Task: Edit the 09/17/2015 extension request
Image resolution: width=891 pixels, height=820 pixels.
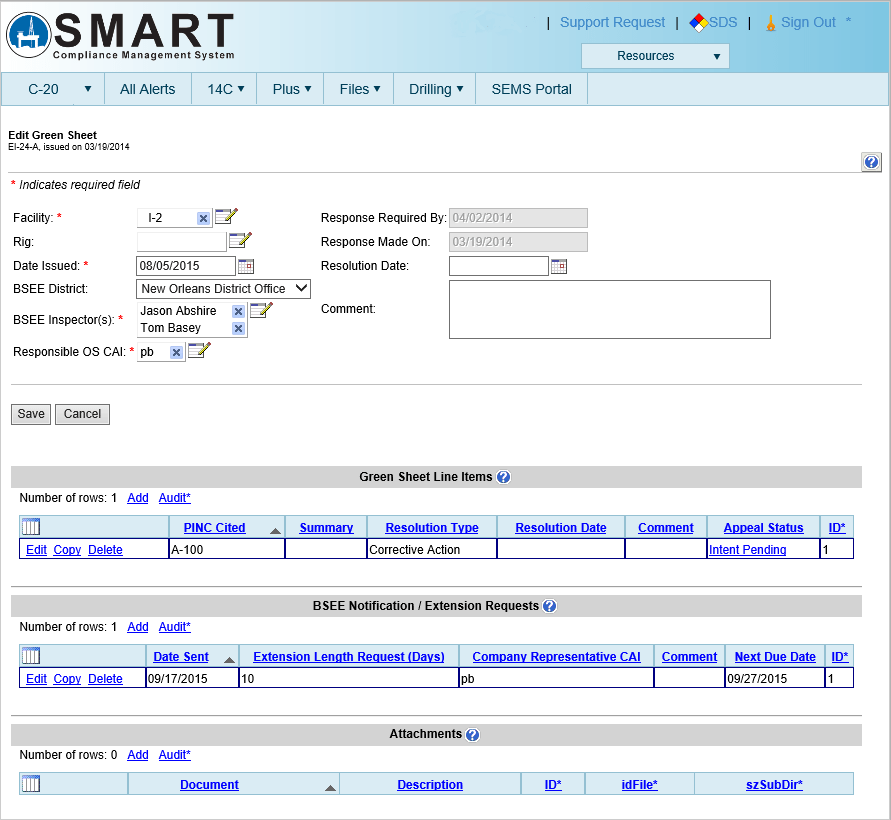Action: coord(36,679)
